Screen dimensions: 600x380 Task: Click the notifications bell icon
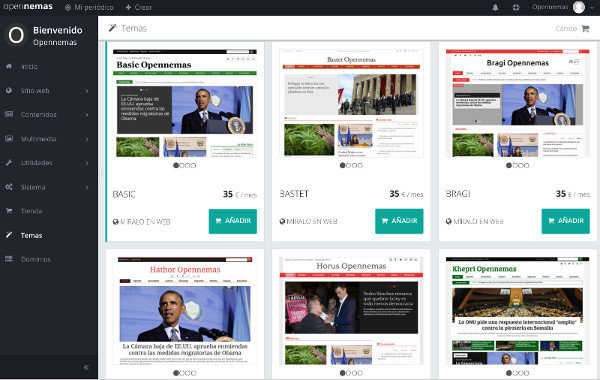coord(495,7)
